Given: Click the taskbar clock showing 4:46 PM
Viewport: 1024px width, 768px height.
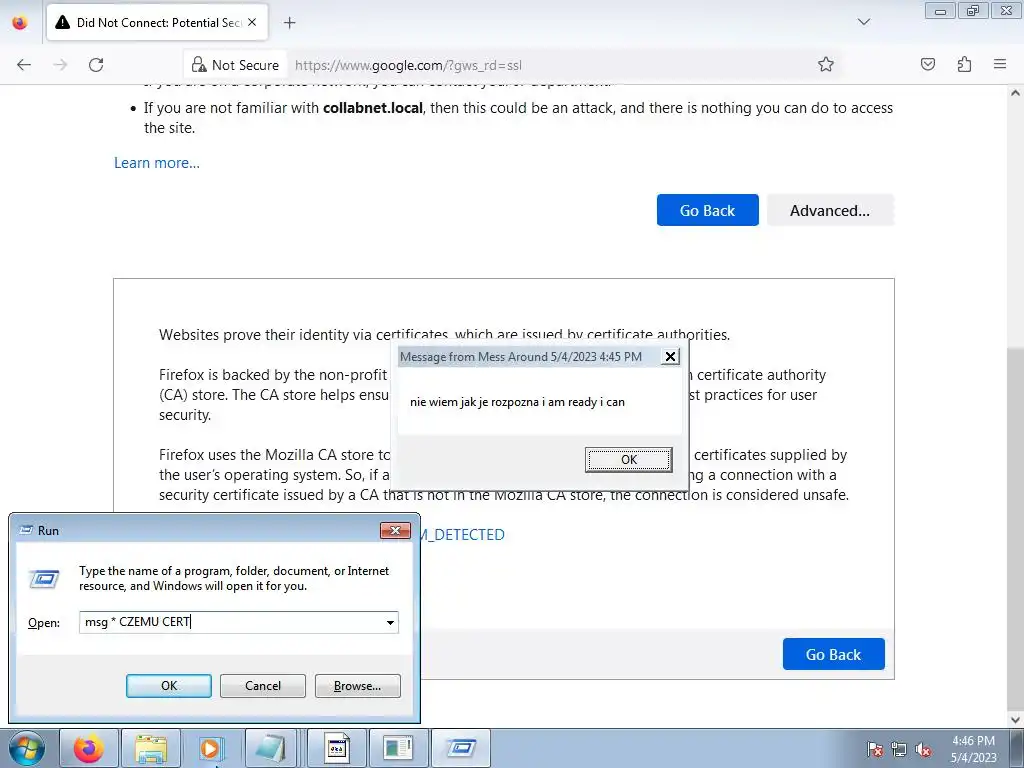Looking at the screenshot, I should point(974,749).
